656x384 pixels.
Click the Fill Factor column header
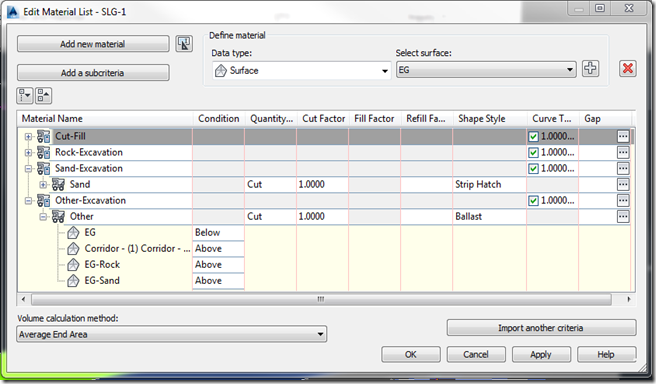pyautogui.click(x=375, y=119)
